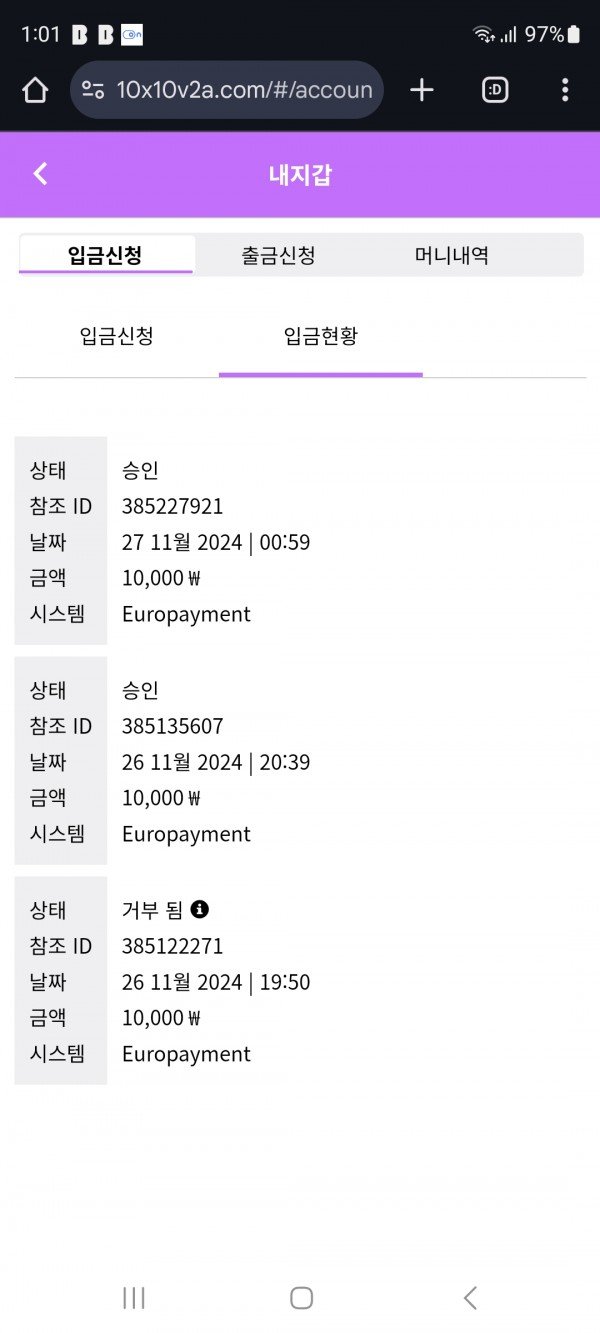The image size is (600, 1333).
Task: Select the top 입금신청 tab
Action: point(105,255)
